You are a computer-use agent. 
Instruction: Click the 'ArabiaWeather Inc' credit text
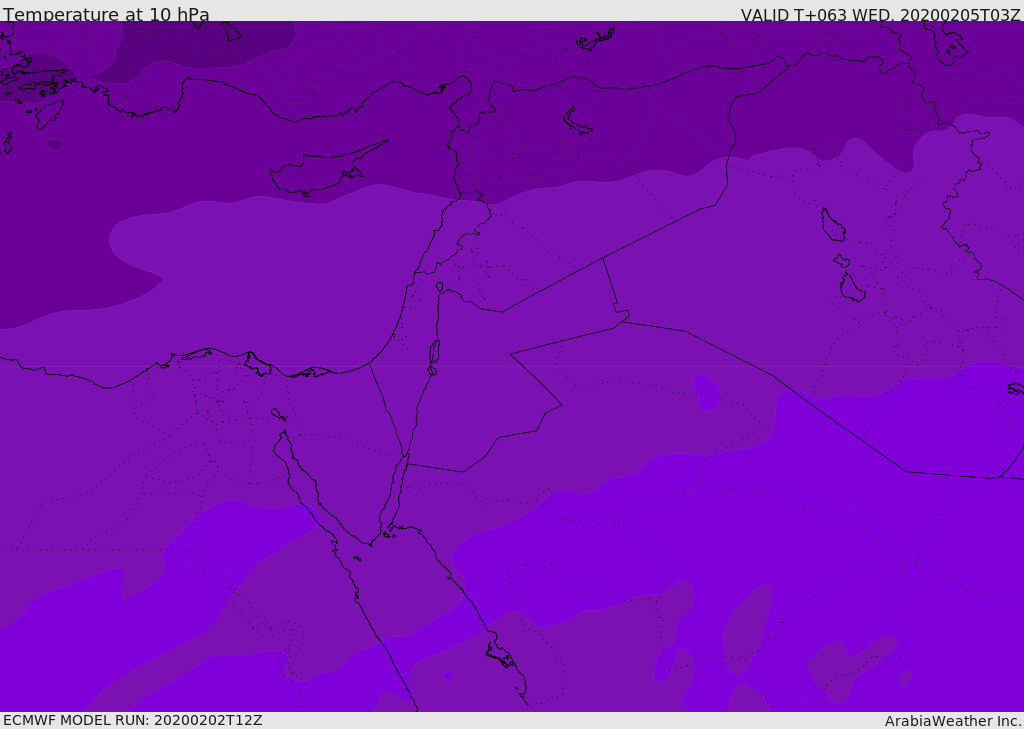[953, 721]
